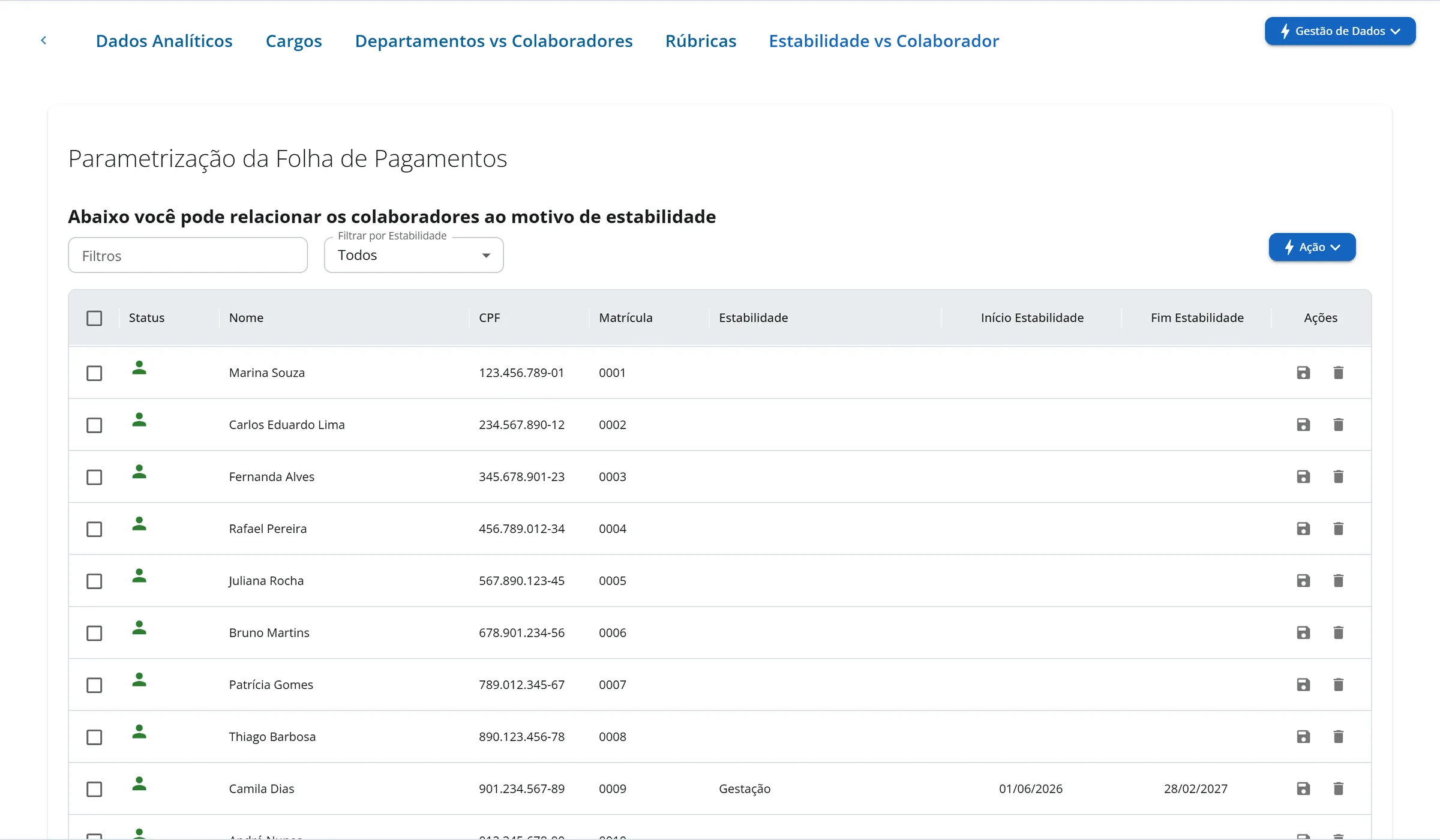Sort by the Nome column header
The image size is (1440, 840).
click(246, 318)
